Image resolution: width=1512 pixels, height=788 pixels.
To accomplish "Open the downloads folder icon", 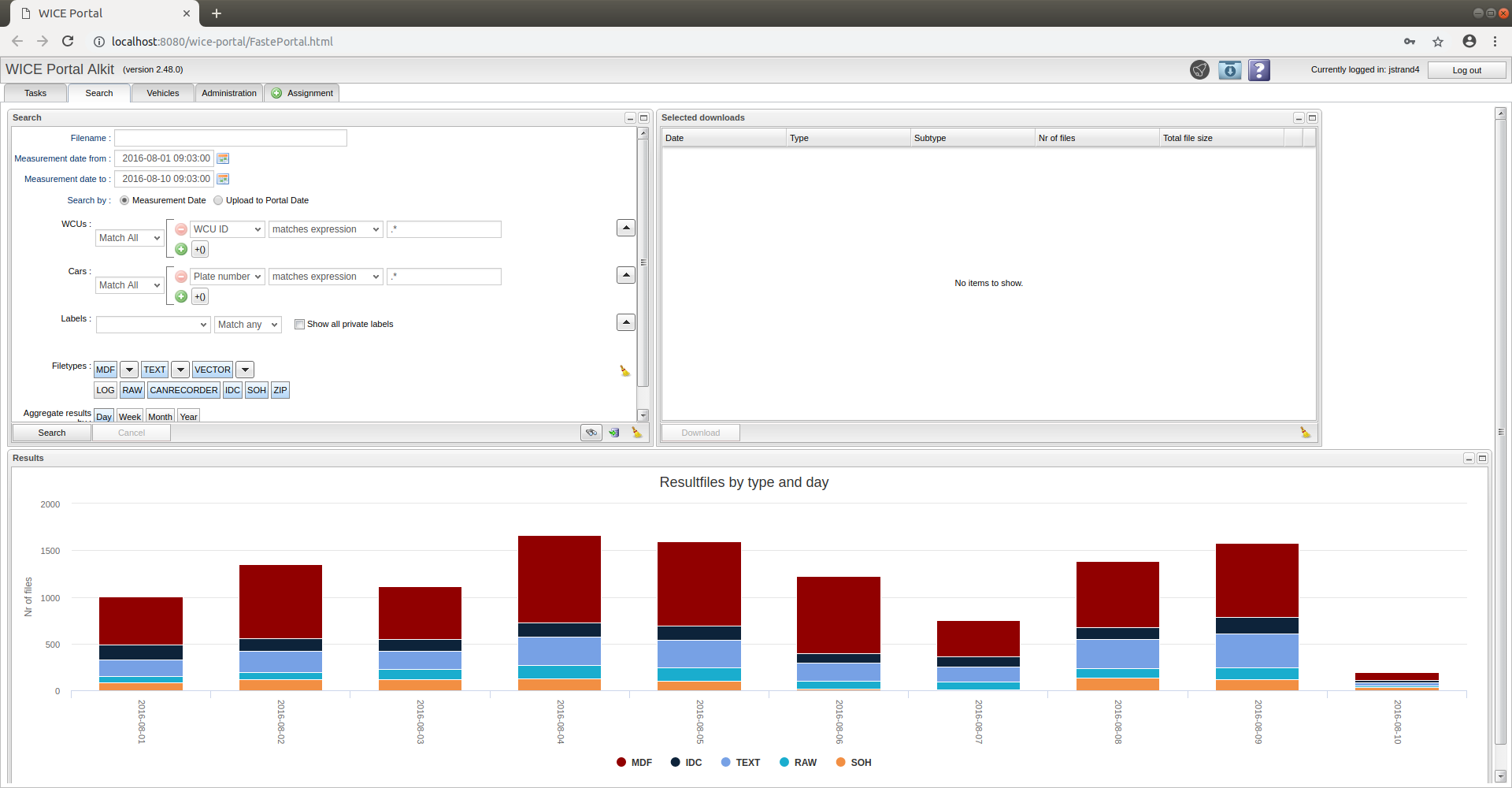I will pos(1229,70).
